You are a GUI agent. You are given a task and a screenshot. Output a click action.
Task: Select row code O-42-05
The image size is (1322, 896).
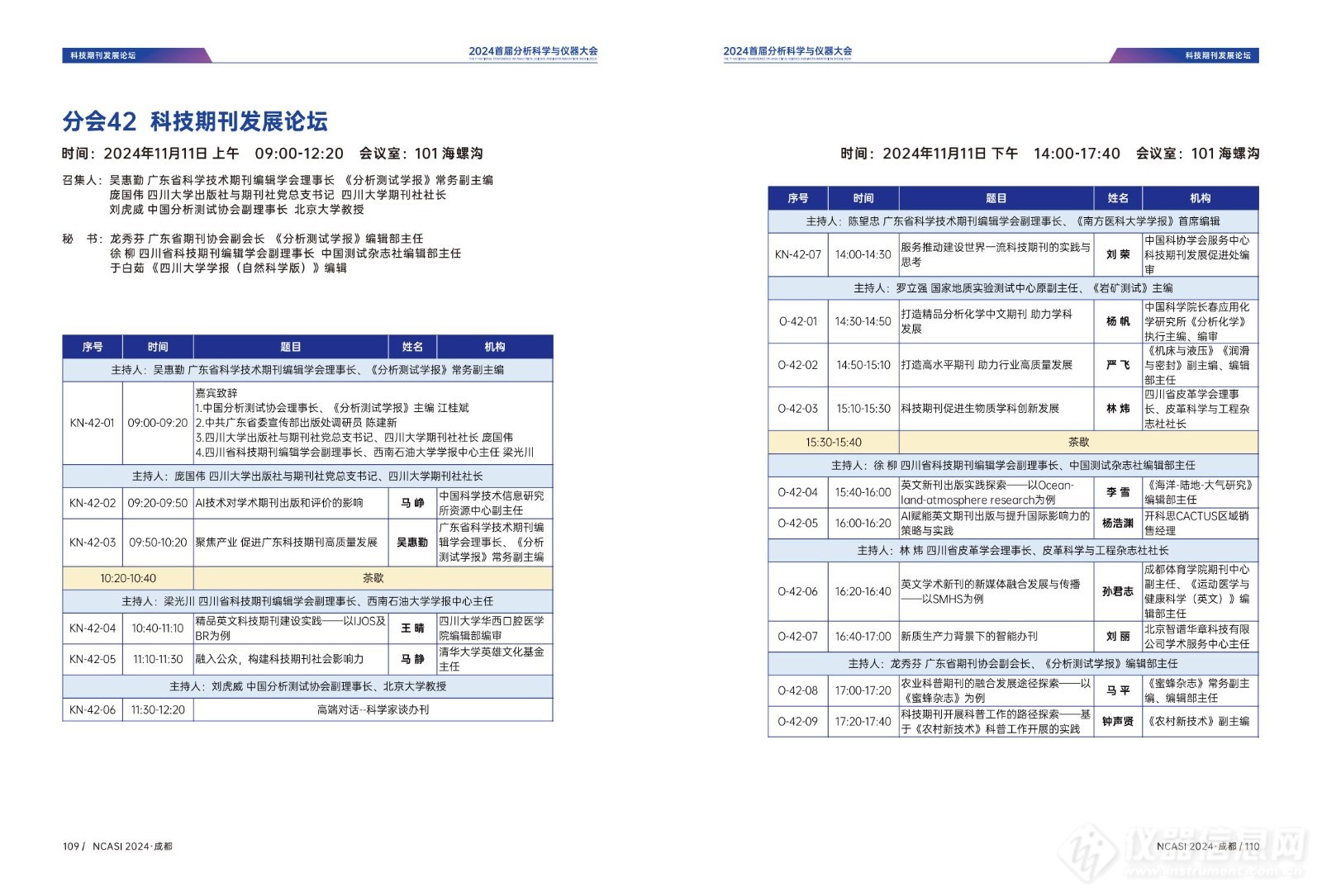[798, 524]
